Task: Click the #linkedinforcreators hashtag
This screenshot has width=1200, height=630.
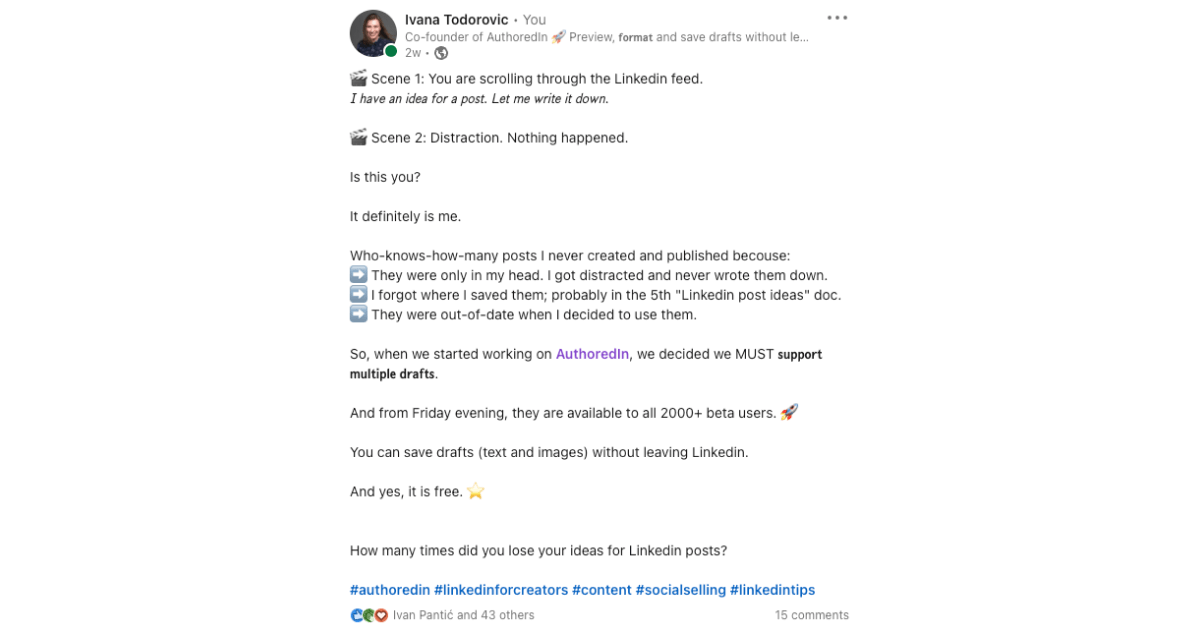Action: point(500,590)
